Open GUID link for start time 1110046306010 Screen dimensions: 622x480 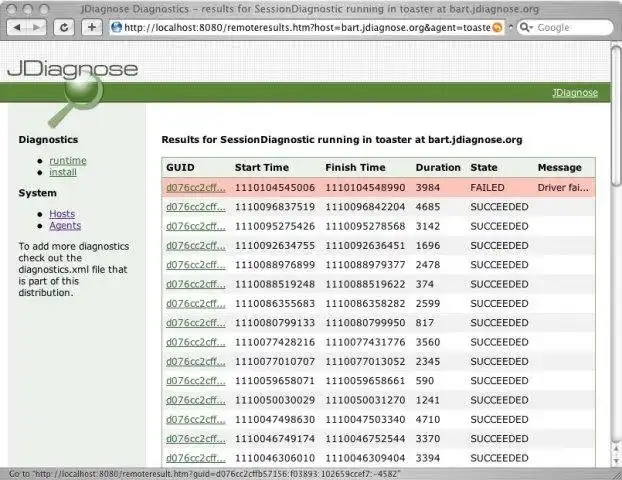196,458
